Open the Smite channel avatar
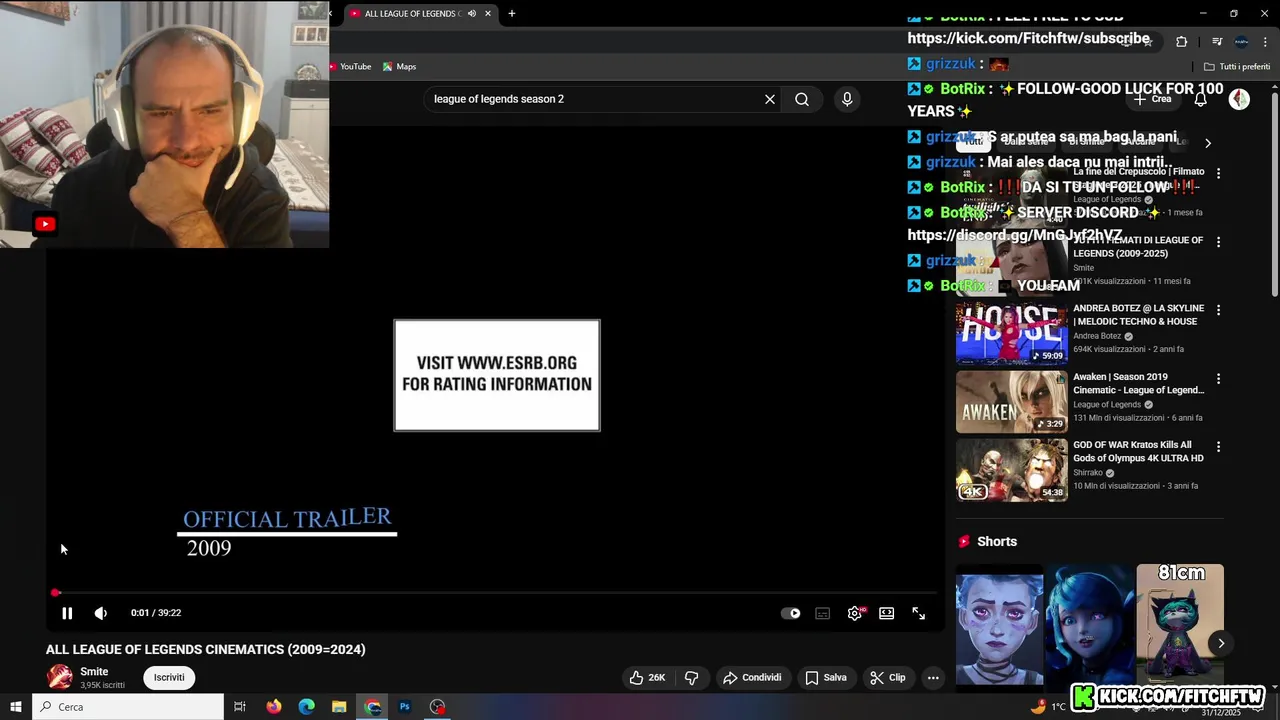Screen dimensions: 1280x720 60,677
